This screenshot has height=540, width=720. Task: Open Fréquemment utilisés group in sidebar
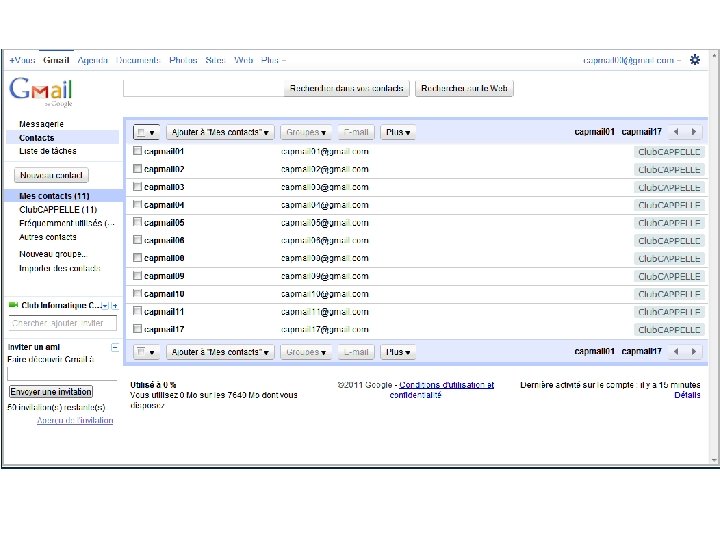[66, 223]
